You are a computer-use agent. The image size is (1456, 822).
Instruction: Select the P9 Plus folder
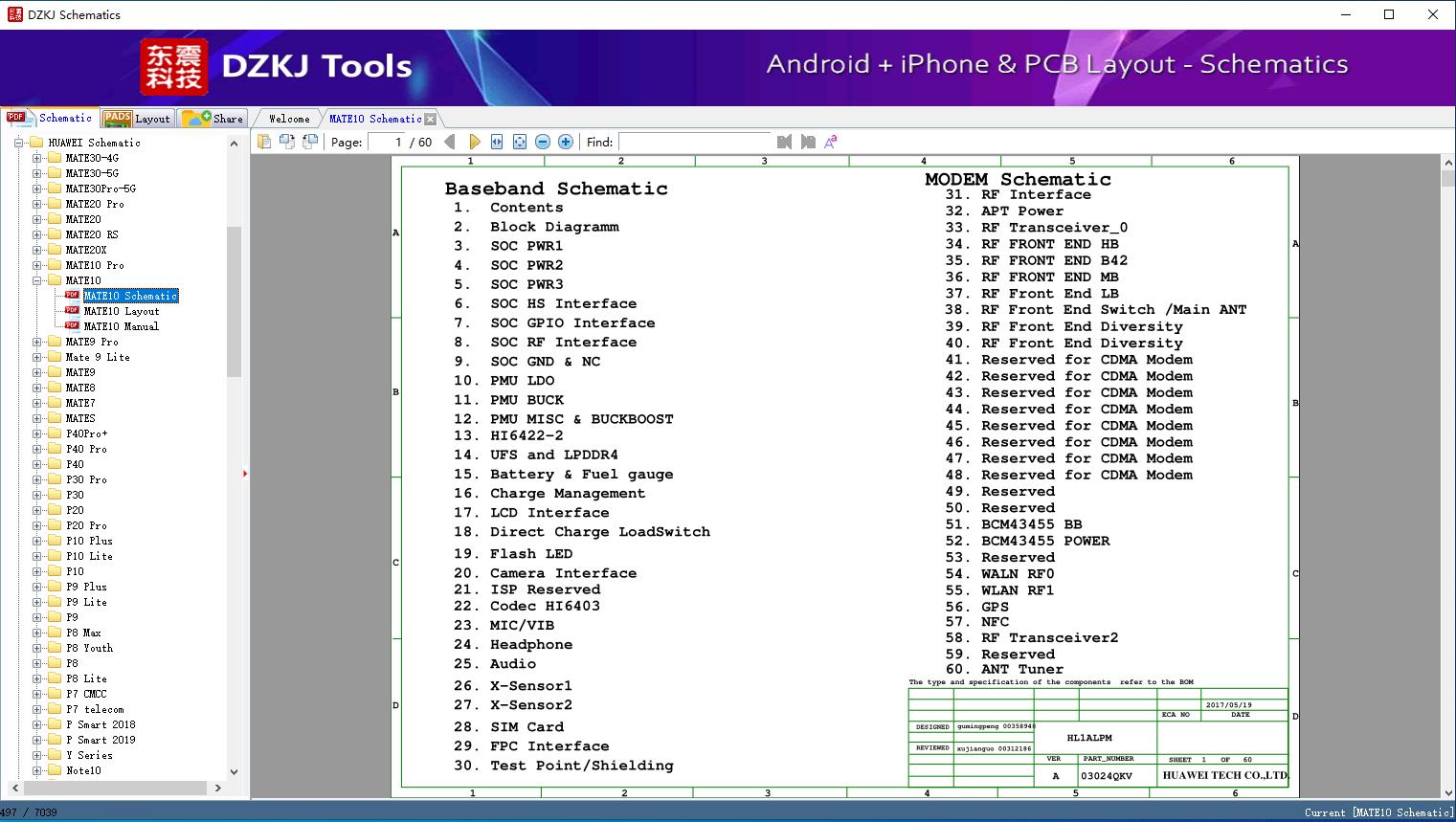coord(86,587)
